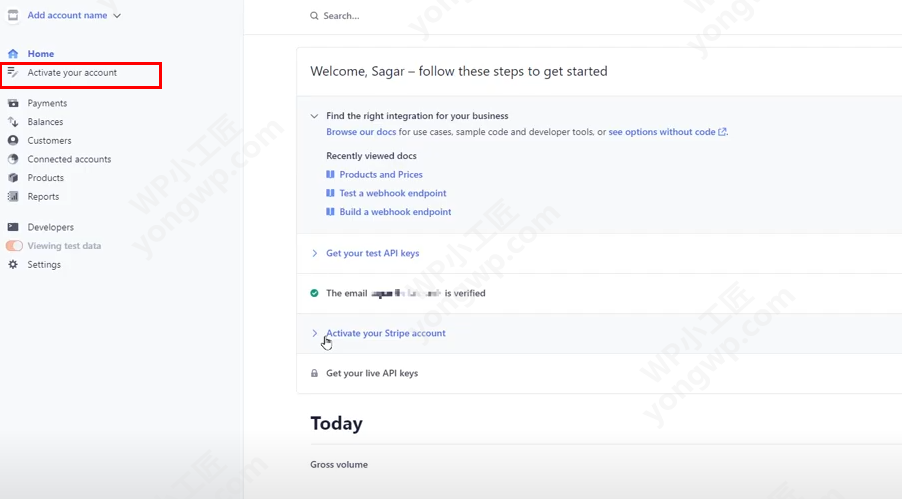Click the Home house icon
Image resolution: width=902 pixels, height=499 pixels.
[x=13, y=54]
